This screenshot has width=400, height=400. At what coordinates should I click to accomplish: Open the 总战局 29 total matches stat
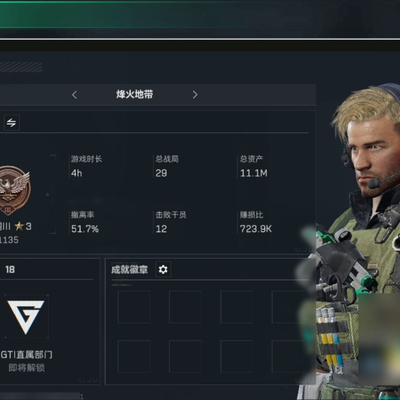(x=167, y=166)
